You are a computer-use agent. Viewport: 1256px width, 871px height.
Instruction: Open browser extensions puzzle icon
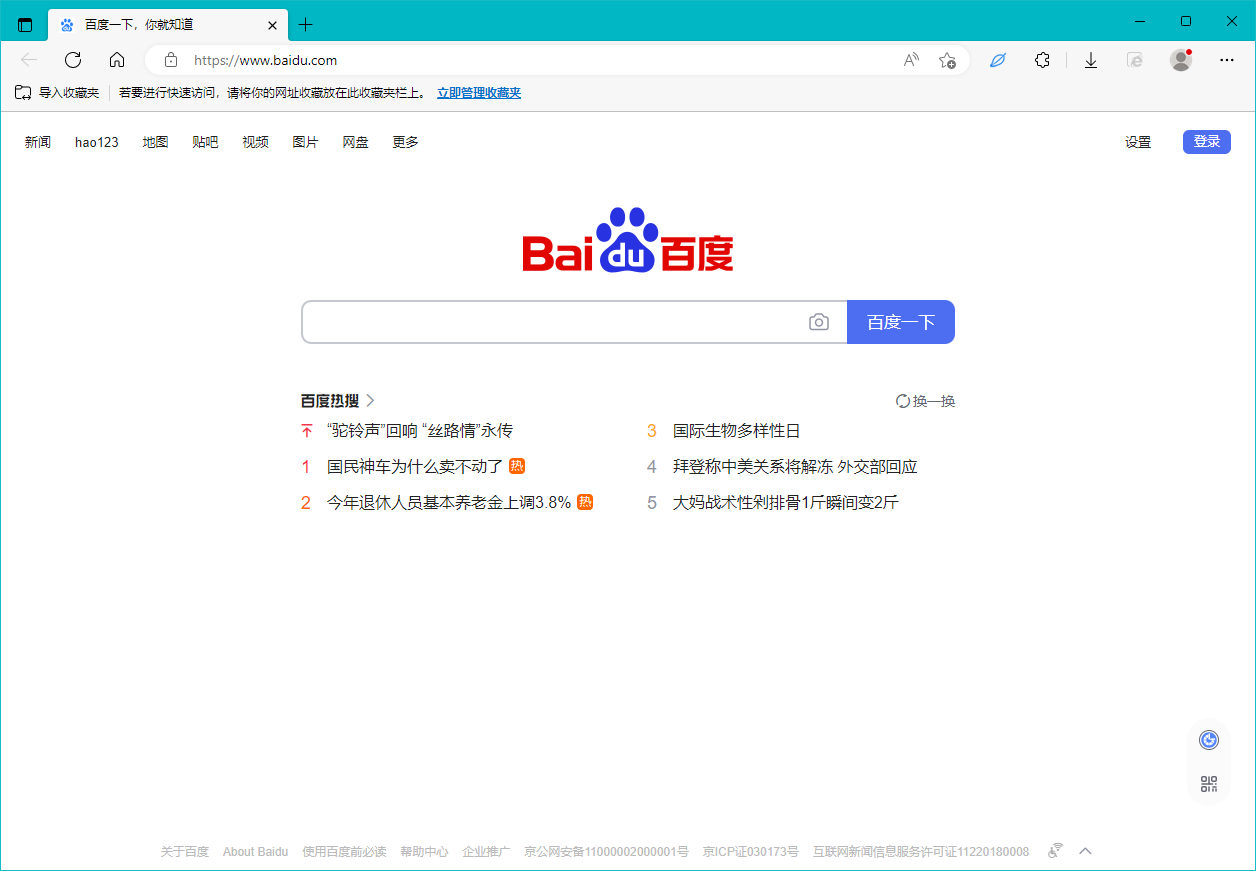tap(1042, 60)
